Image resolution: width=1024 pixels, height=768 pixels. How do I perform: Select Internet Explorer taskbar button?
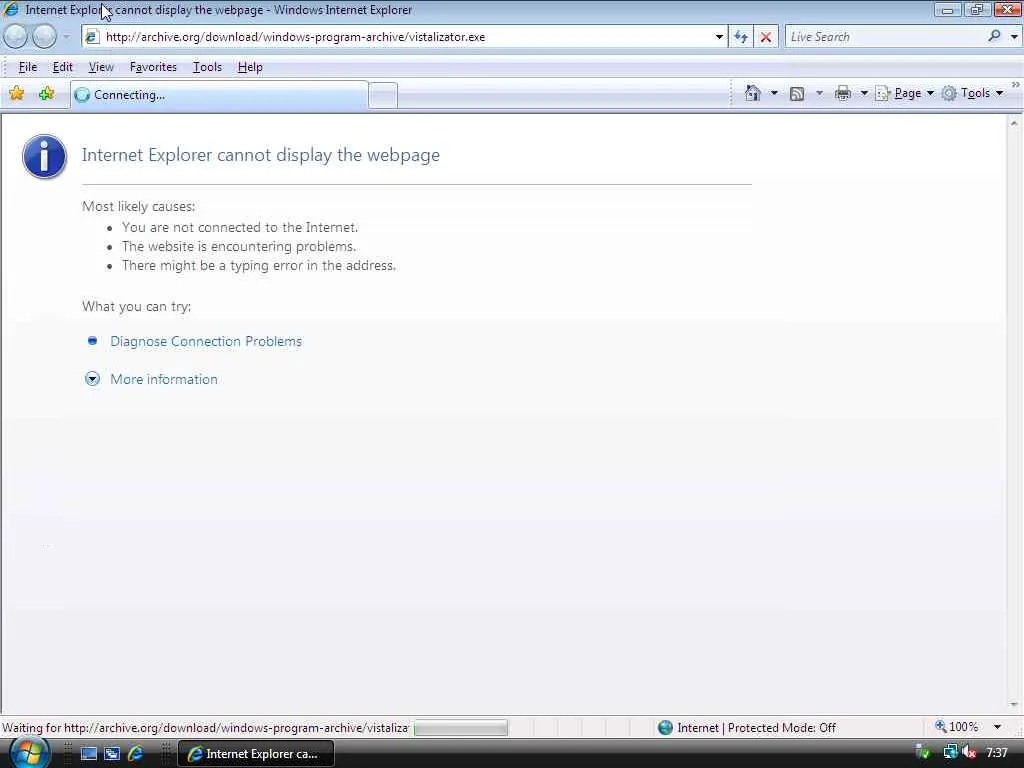tap(256, 754)
